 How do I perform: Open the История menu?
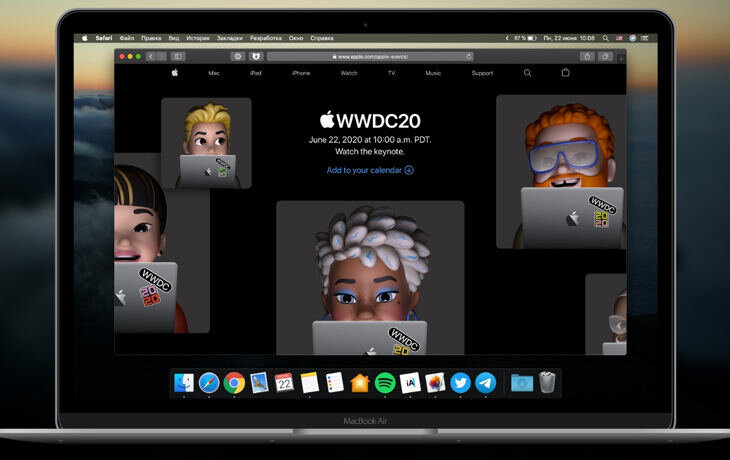click(x=198, y=38)
